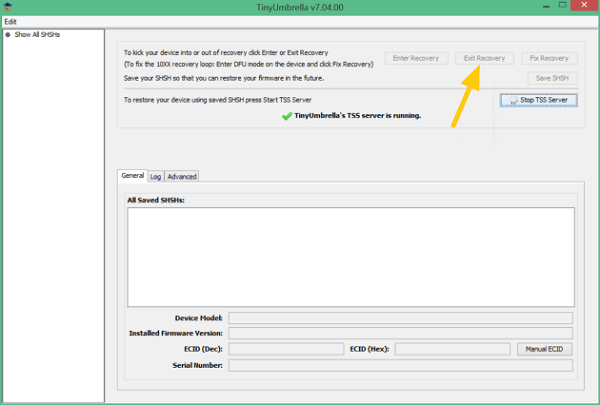Click the 'Installed Firmware Version:' label
This screenshot has height=405, width=600.
pyautogui.click(x=176, y=333)
